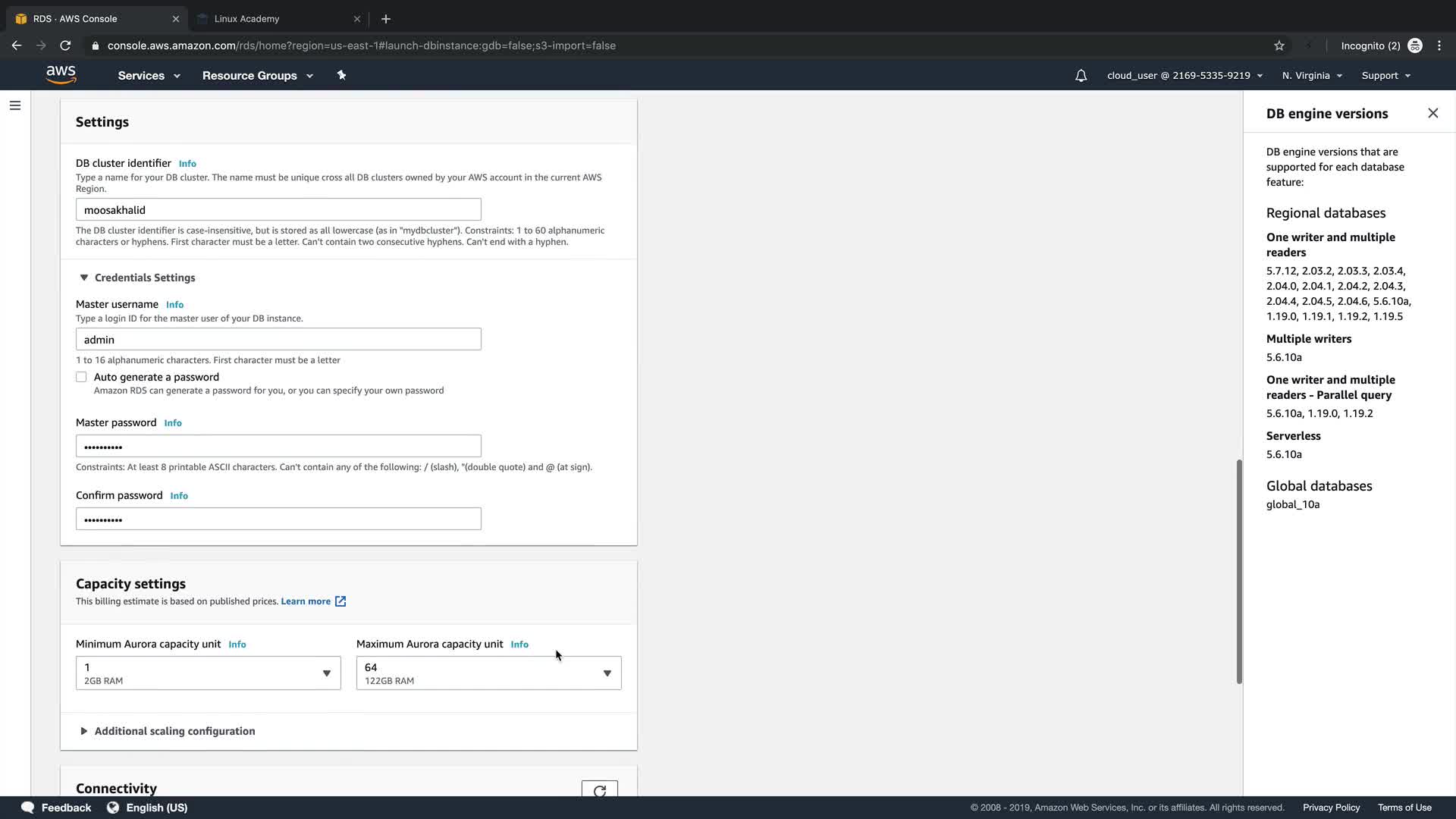Open Maximum Aurora capacity unit dropdown
Viewport: 1456px width, 819px height.
pyautogui.click(x=488, y=673)
